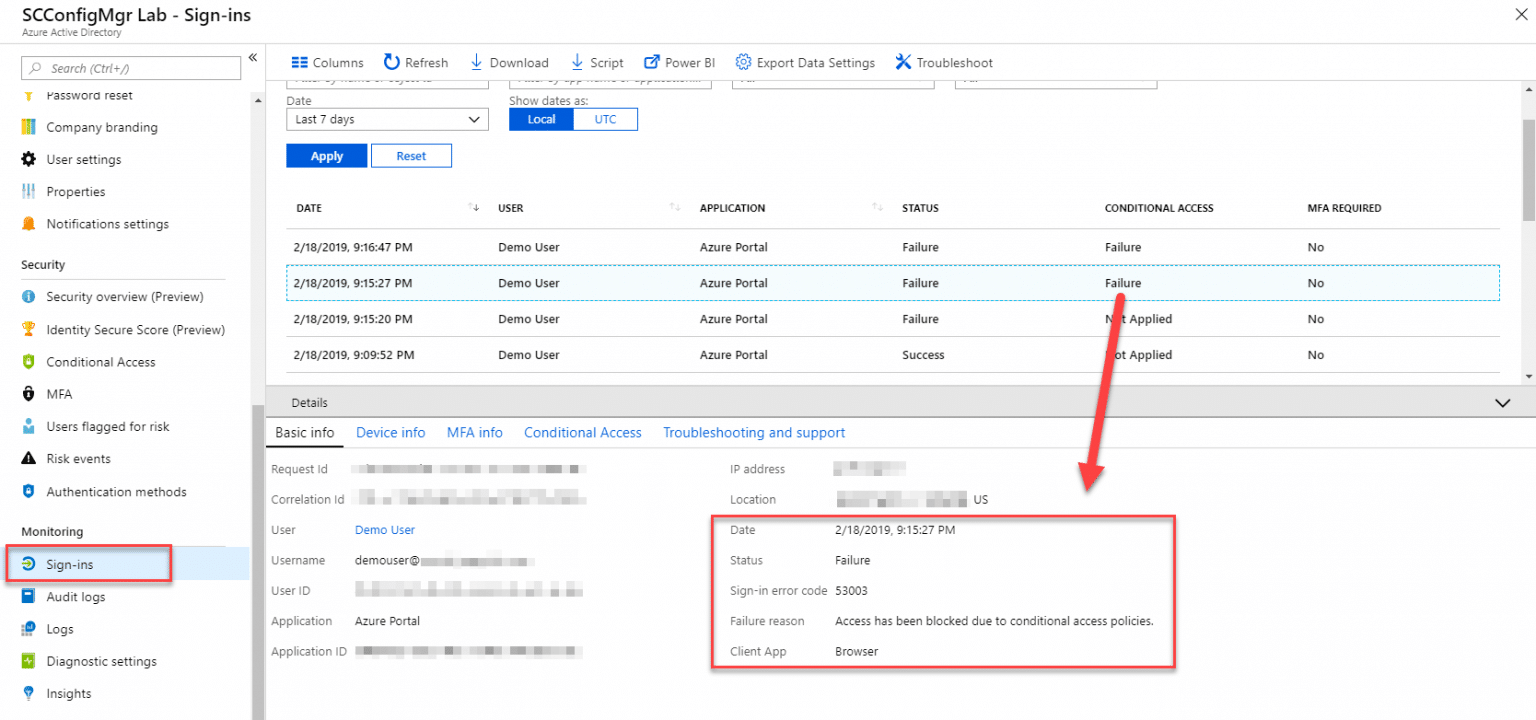Switch dates display to UTC

605,119
